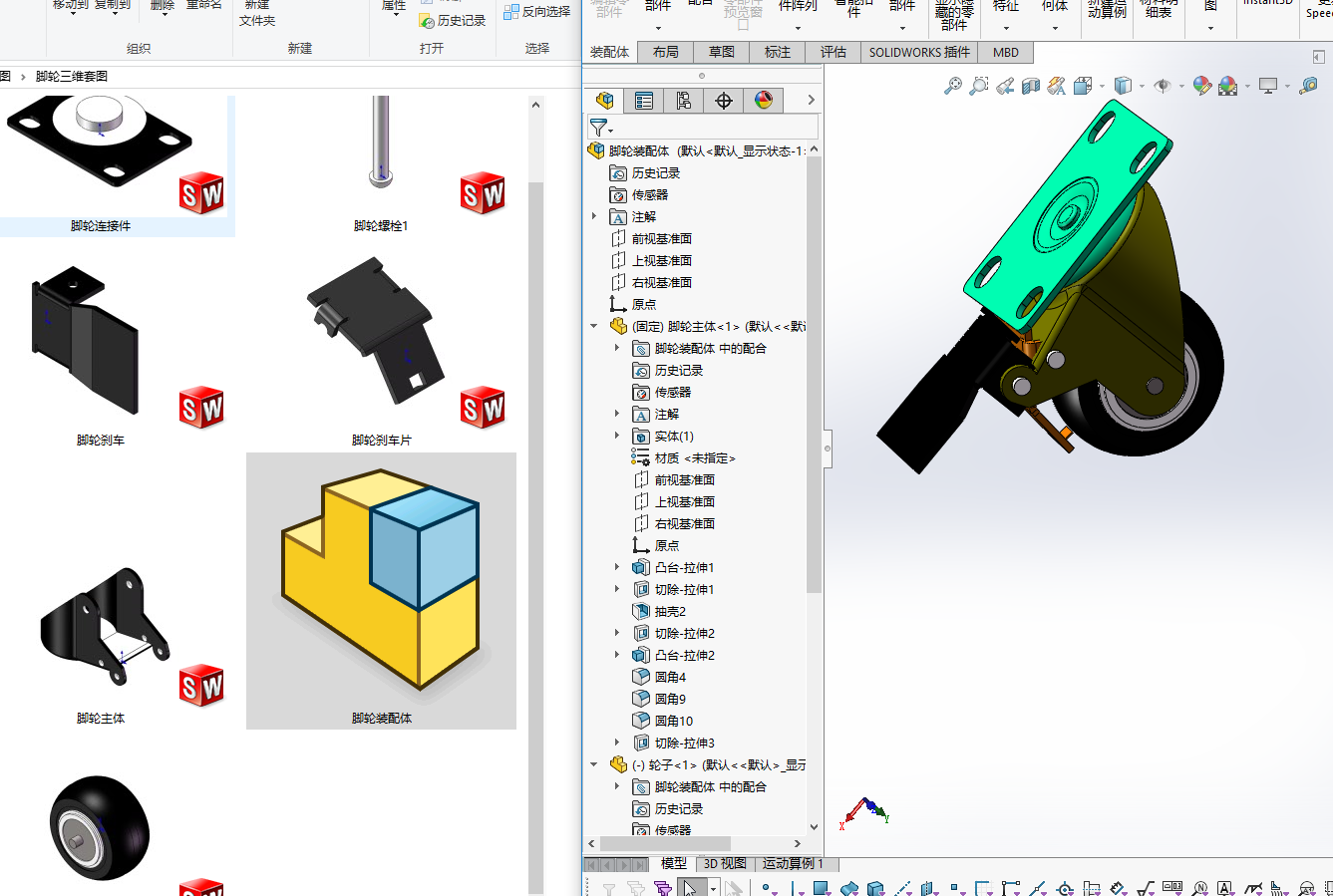Screen dimensions: 1333x896
Task: Click the 圆角4 fillet feature icon
Action: coord(641,678)
